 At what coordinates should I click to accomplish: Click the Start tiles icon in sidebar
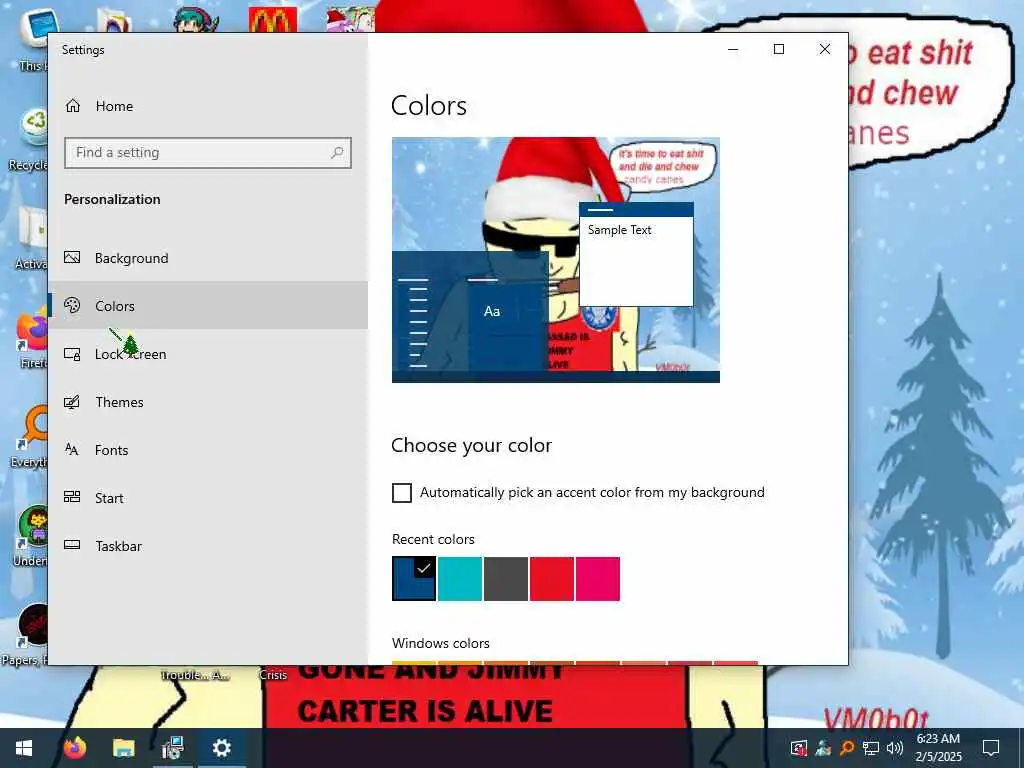pos(72,498)
